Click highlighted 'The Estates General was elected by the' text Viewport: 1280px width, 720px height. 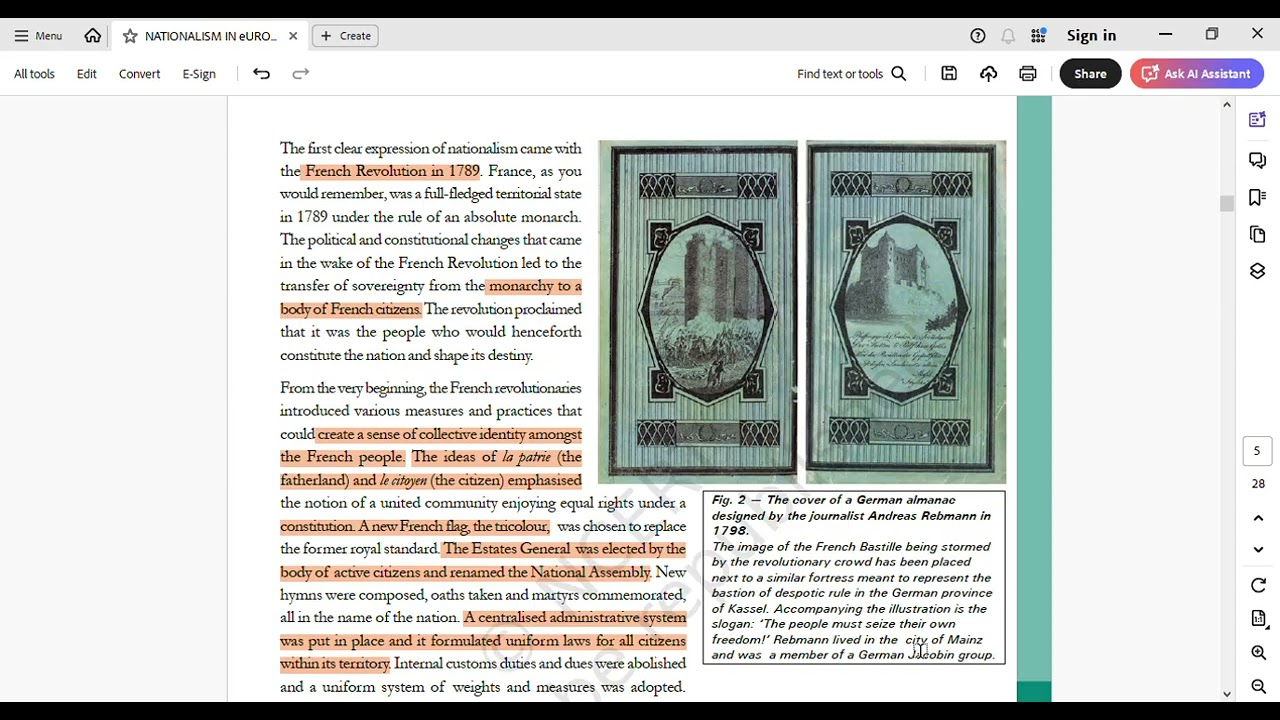pos(564,549)
